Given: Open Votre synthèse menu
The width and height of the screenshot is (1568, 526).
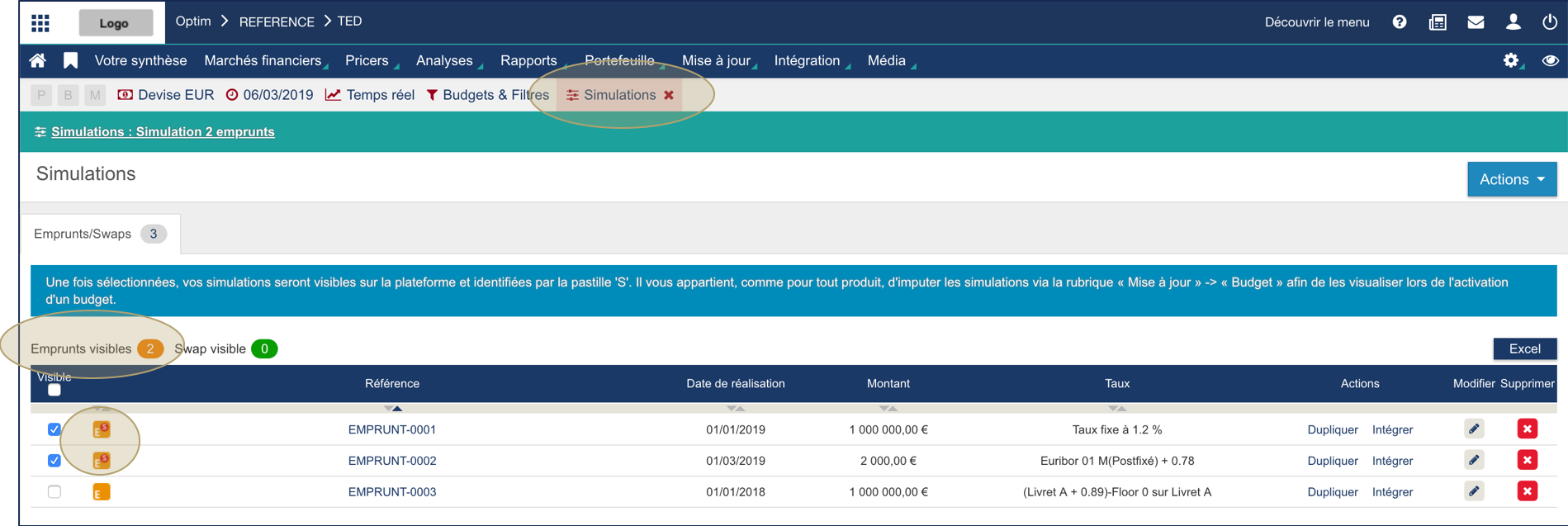Looking at the screenshot, I should 140,60.
